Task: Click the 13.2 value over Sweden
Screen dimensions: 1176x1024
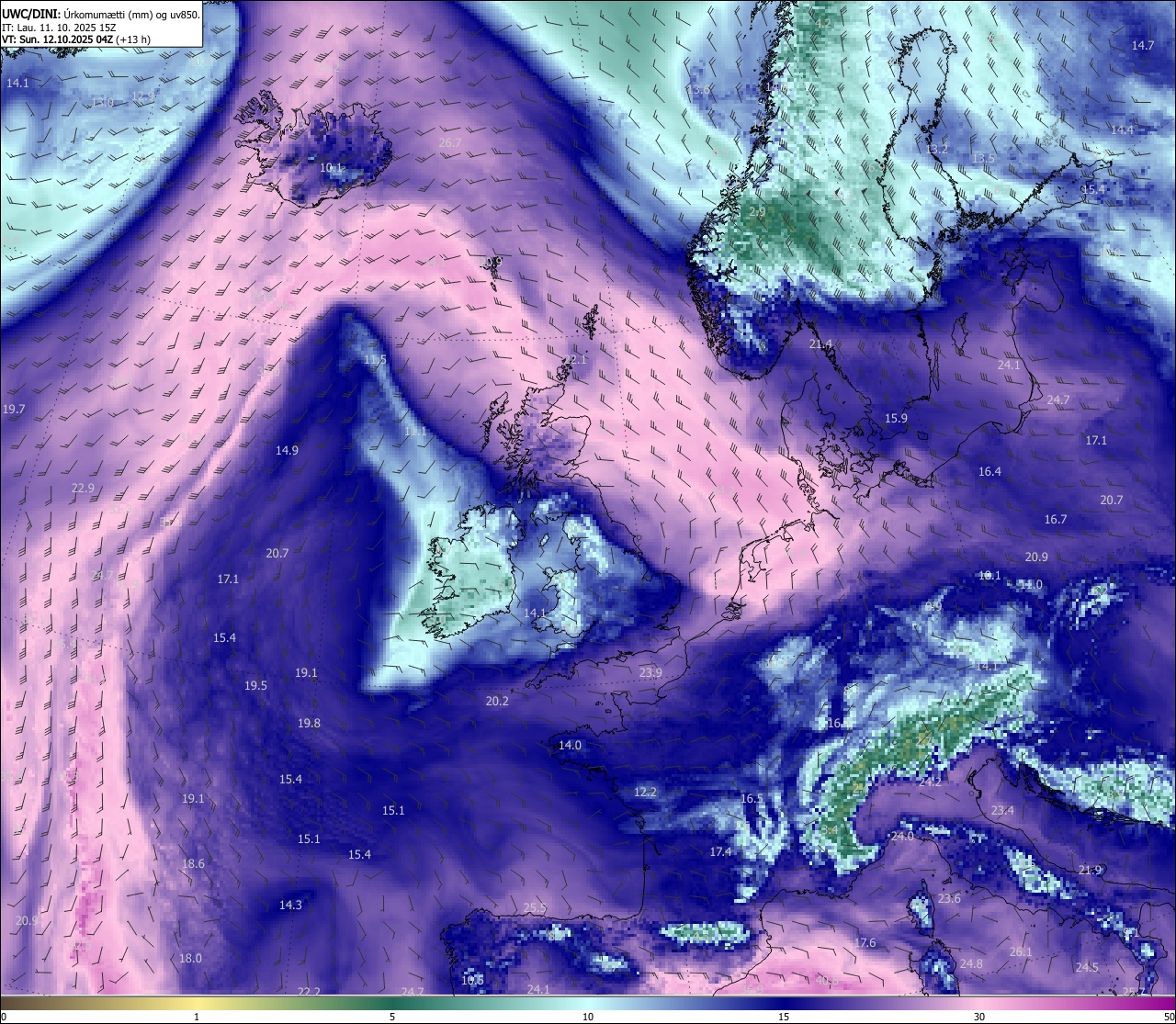Action: (x=937, y=149)
